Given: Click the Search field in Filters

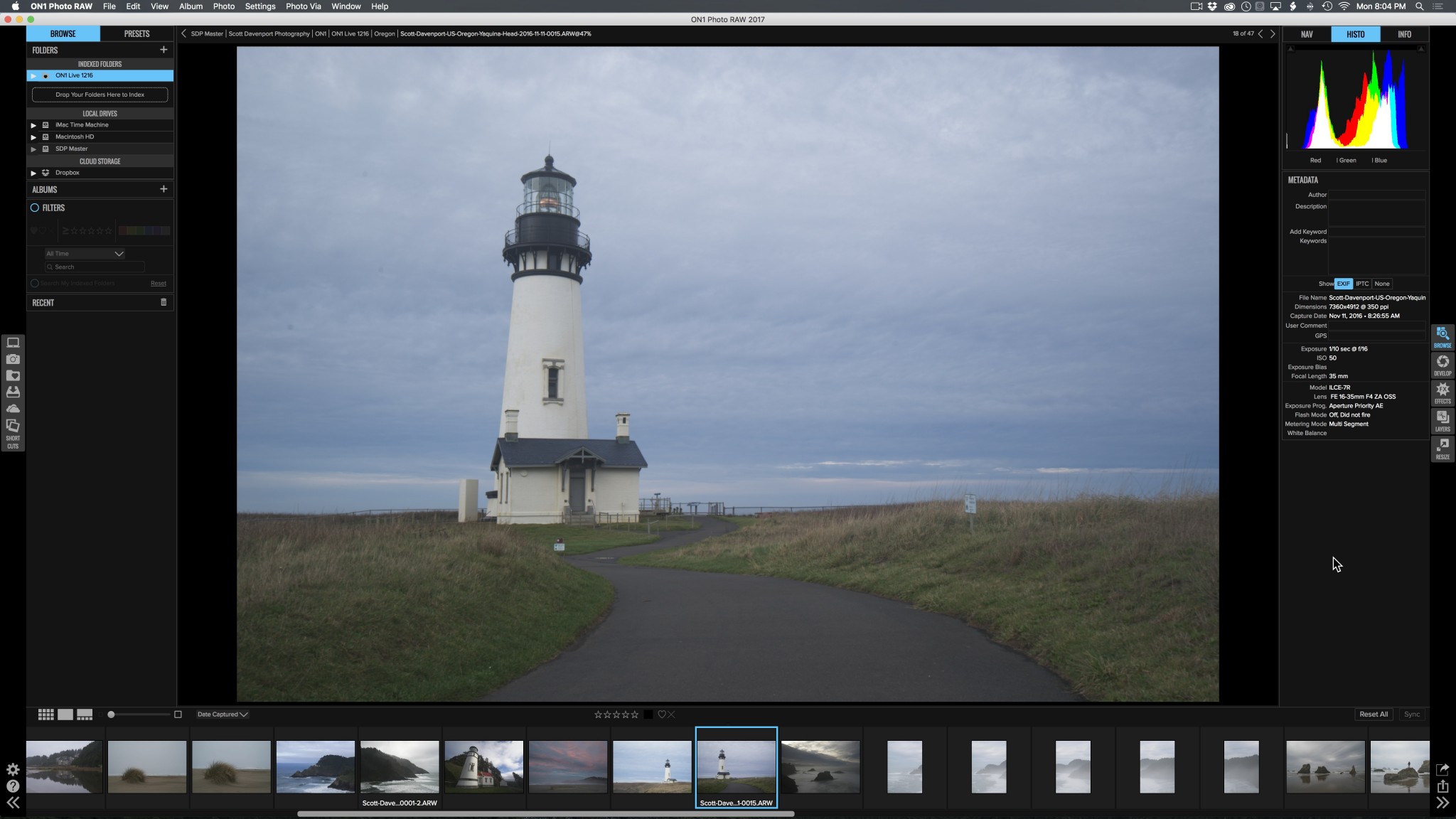Looking at the screenshot, I should click(x=95, y=267).
